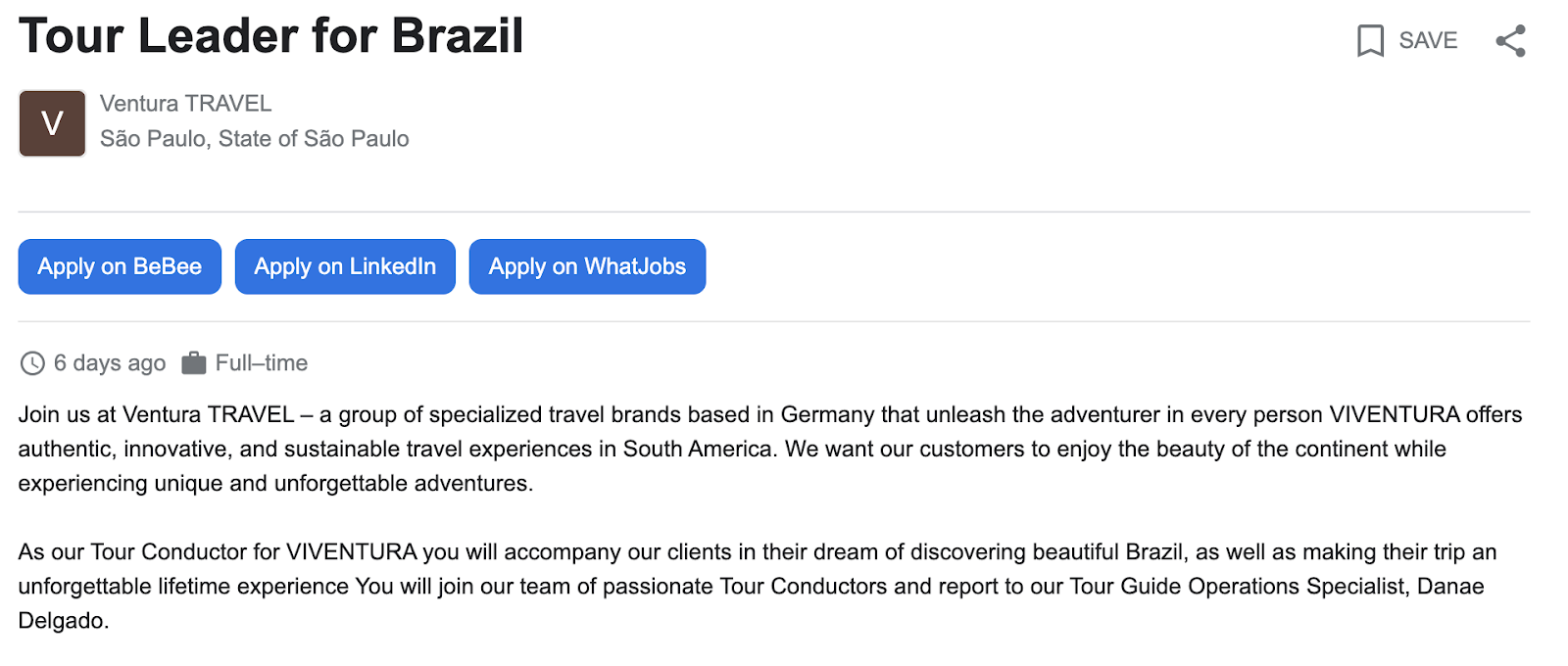Click the '6 days ago' label

[109, 363]
